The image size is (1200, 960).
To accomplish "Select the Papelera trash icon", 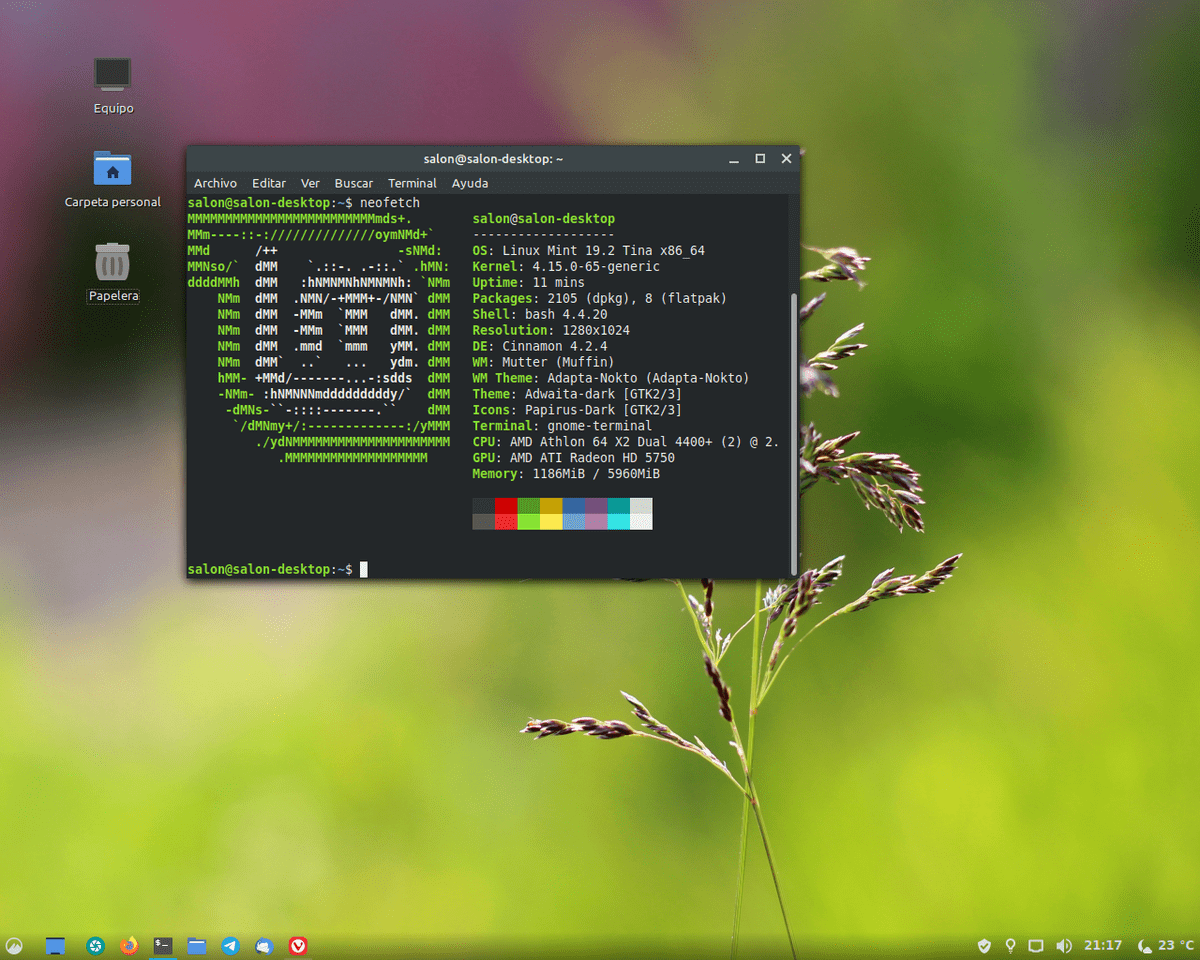I will point(113,262).
